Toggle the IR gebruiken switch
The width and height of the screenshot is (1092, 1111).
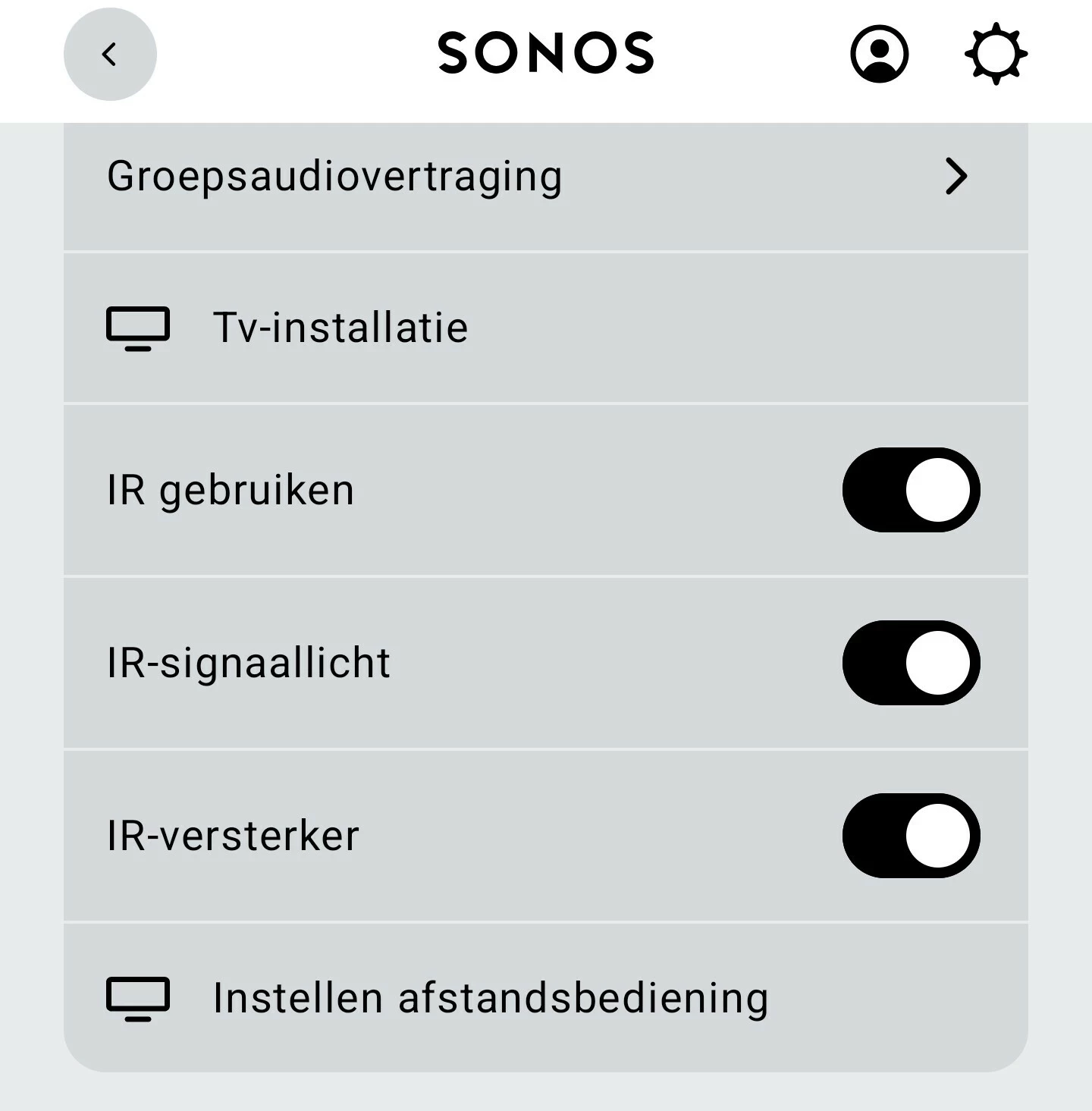(911, 490)
